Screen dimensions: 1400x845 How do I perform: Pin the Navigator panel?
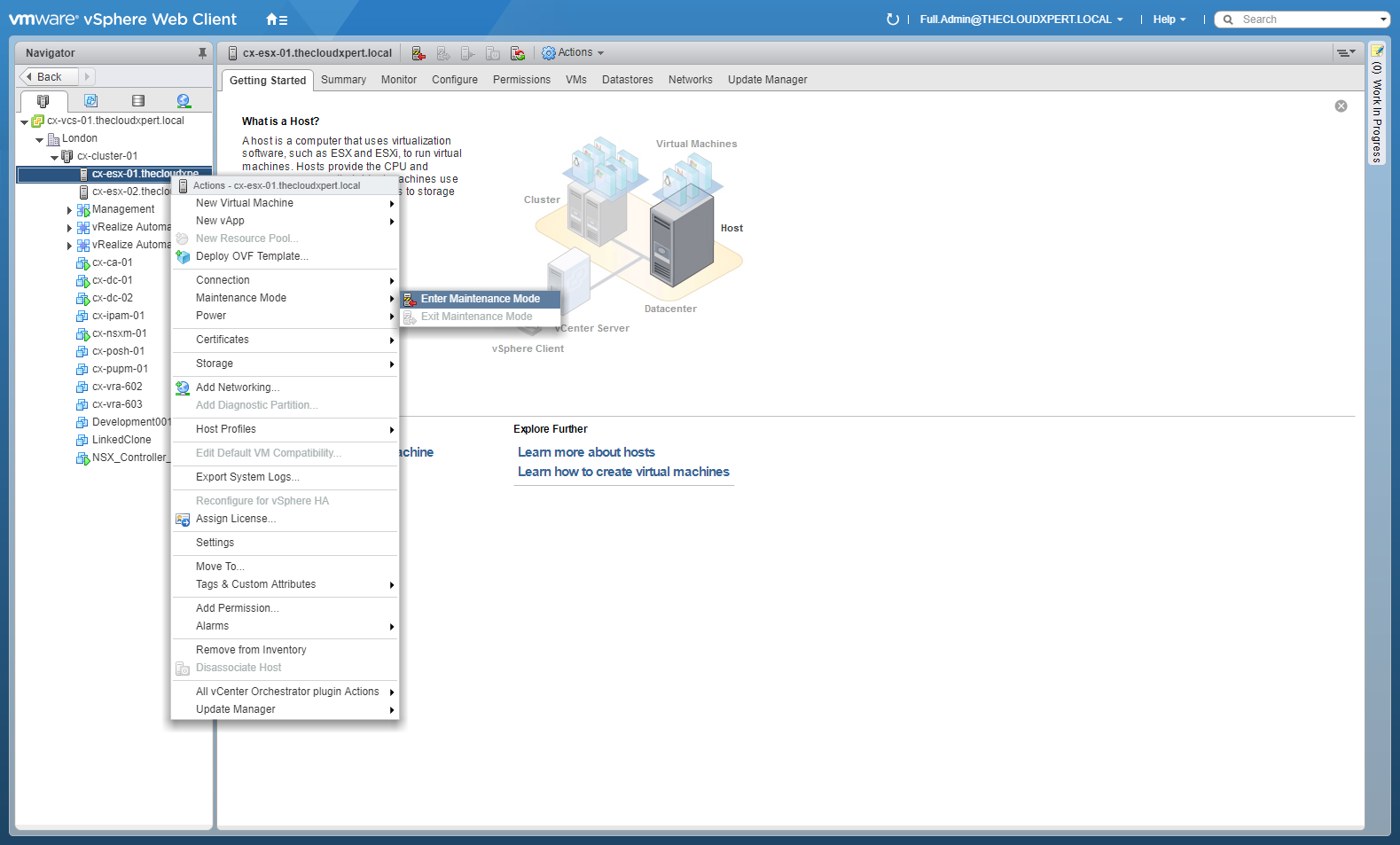coord(202,53)
